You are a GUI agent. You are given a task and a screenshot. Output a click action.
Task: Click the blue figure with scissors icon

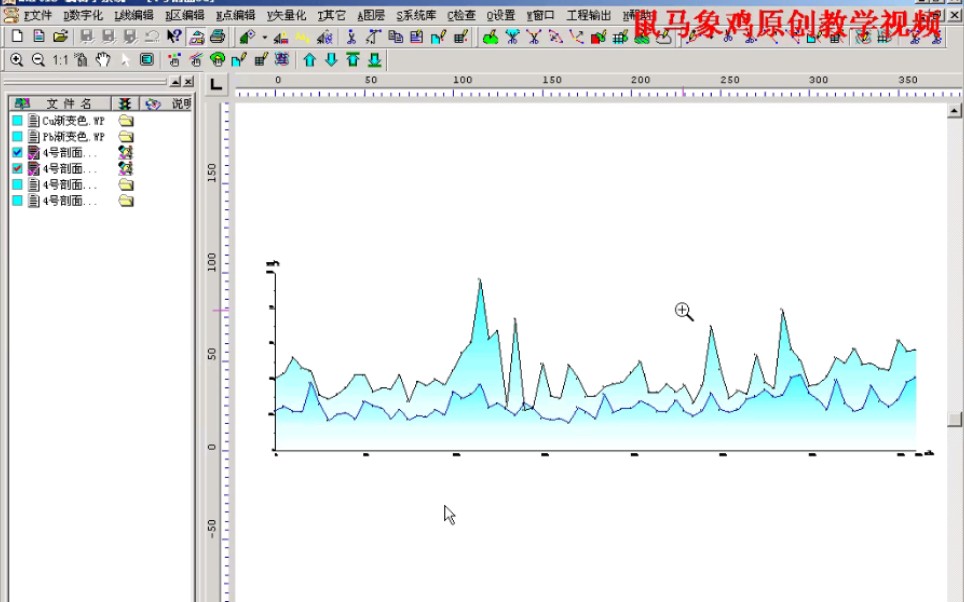tap(351, 38)
